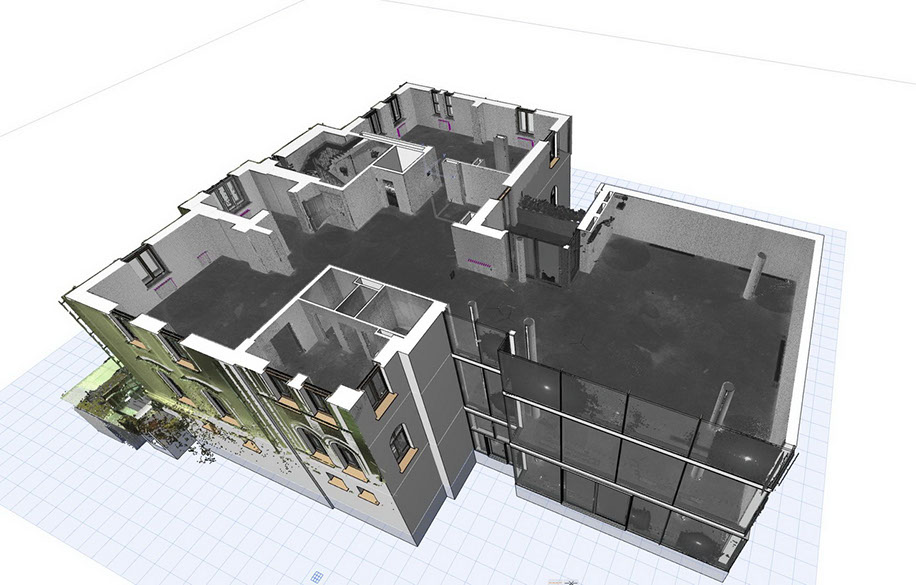Image resolution: width=916 pixels, height=585 pixels.
Task: Click the window in the far-left room wall
Action: (x=150, y=263)
